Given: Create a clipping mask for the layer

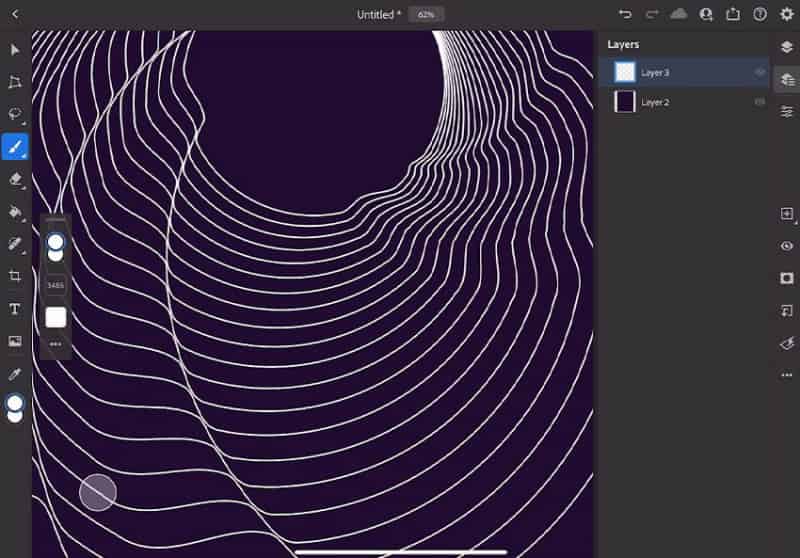Looking at the screenshot, I should [x=787, y=311].
